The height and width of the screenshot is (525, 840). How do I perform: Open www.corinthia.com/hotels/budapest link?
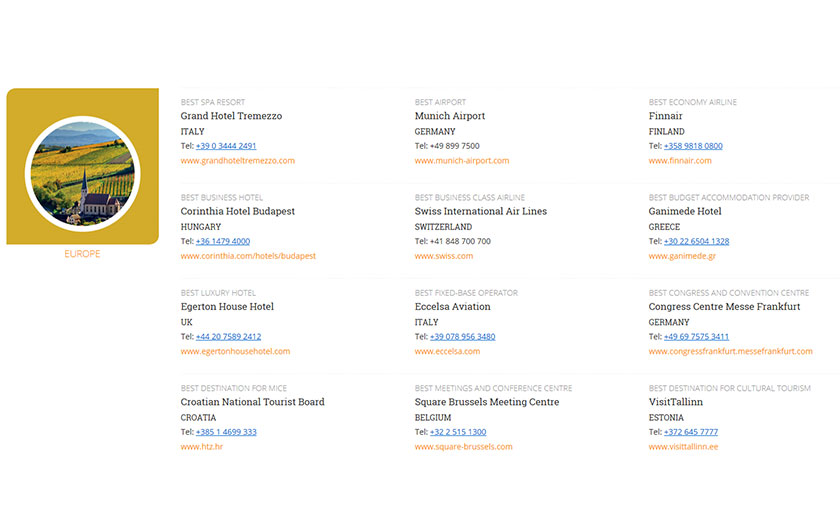click(248, 256)
